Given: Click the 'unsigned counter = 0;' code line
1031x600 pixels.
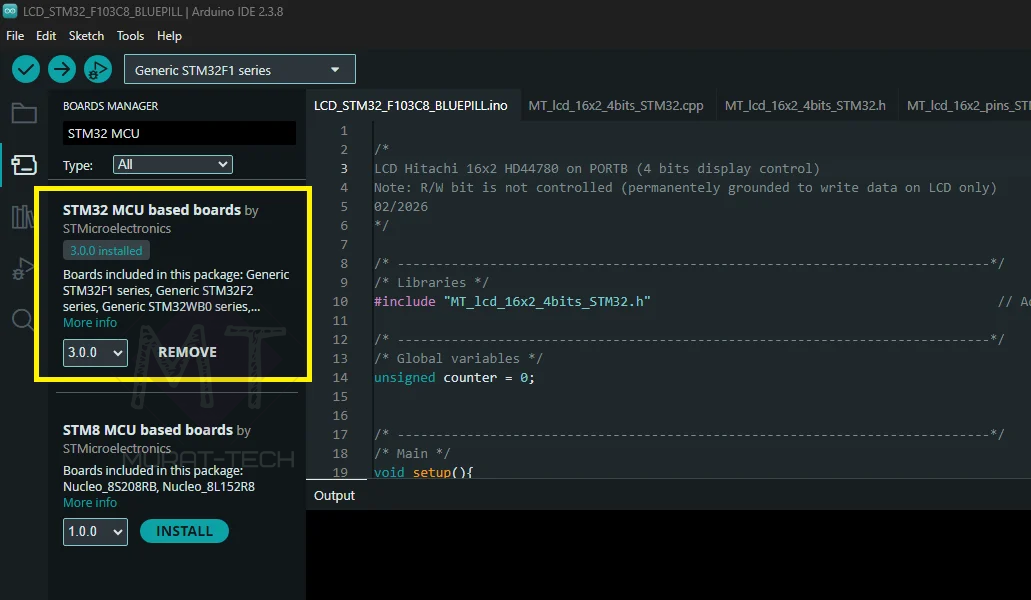Looking at the screenshot, I should click(454, 378).
